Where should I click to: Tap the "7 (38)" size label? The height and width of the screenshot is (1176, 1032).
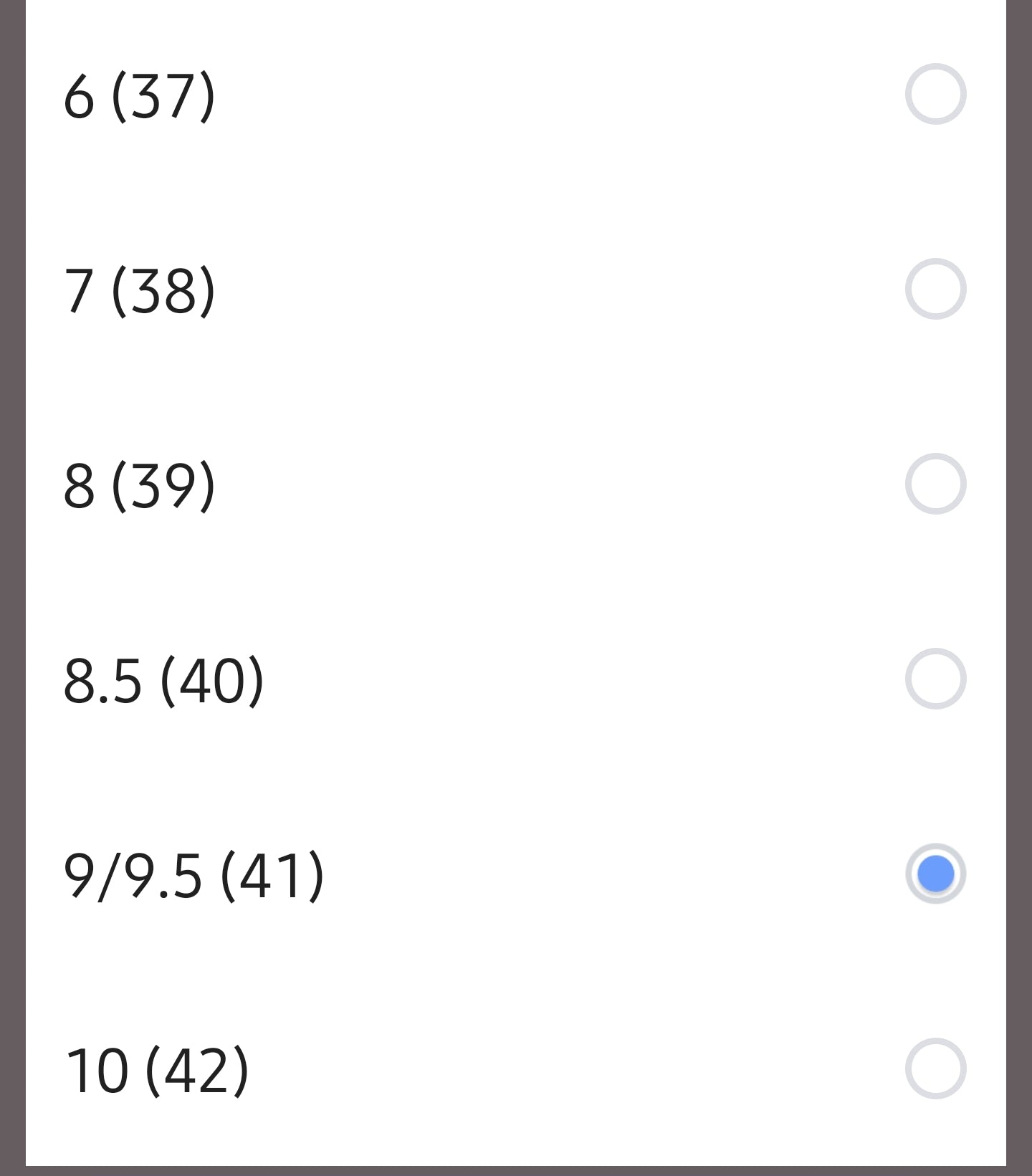[139, 292]
